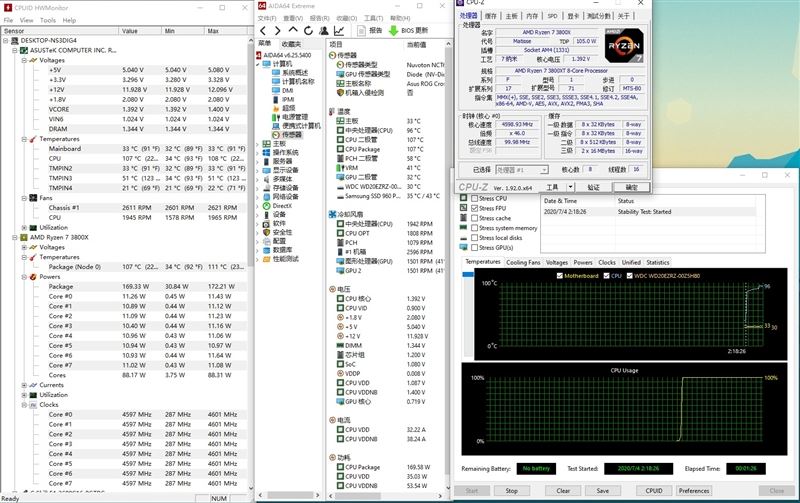This screenshot has height=503, width=800.
Task: Expand Utilization under ASUSTeK in HWMonitor
Action: click(x=24, y=228)
